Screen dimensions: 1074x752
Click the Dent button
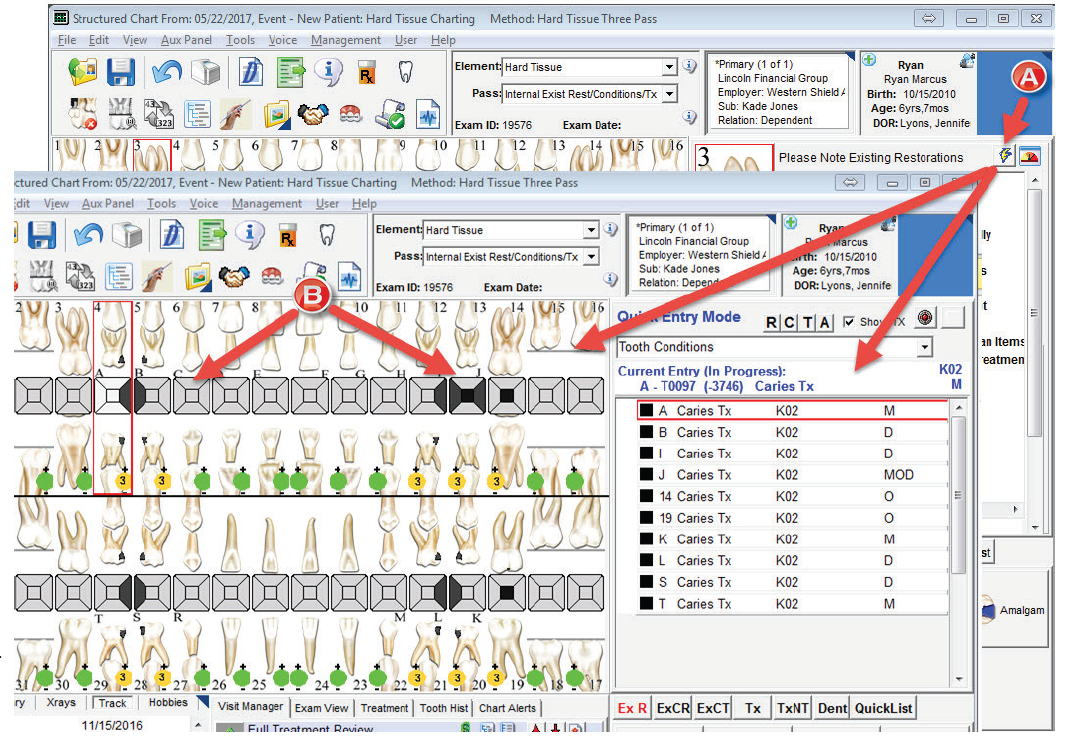832,708
